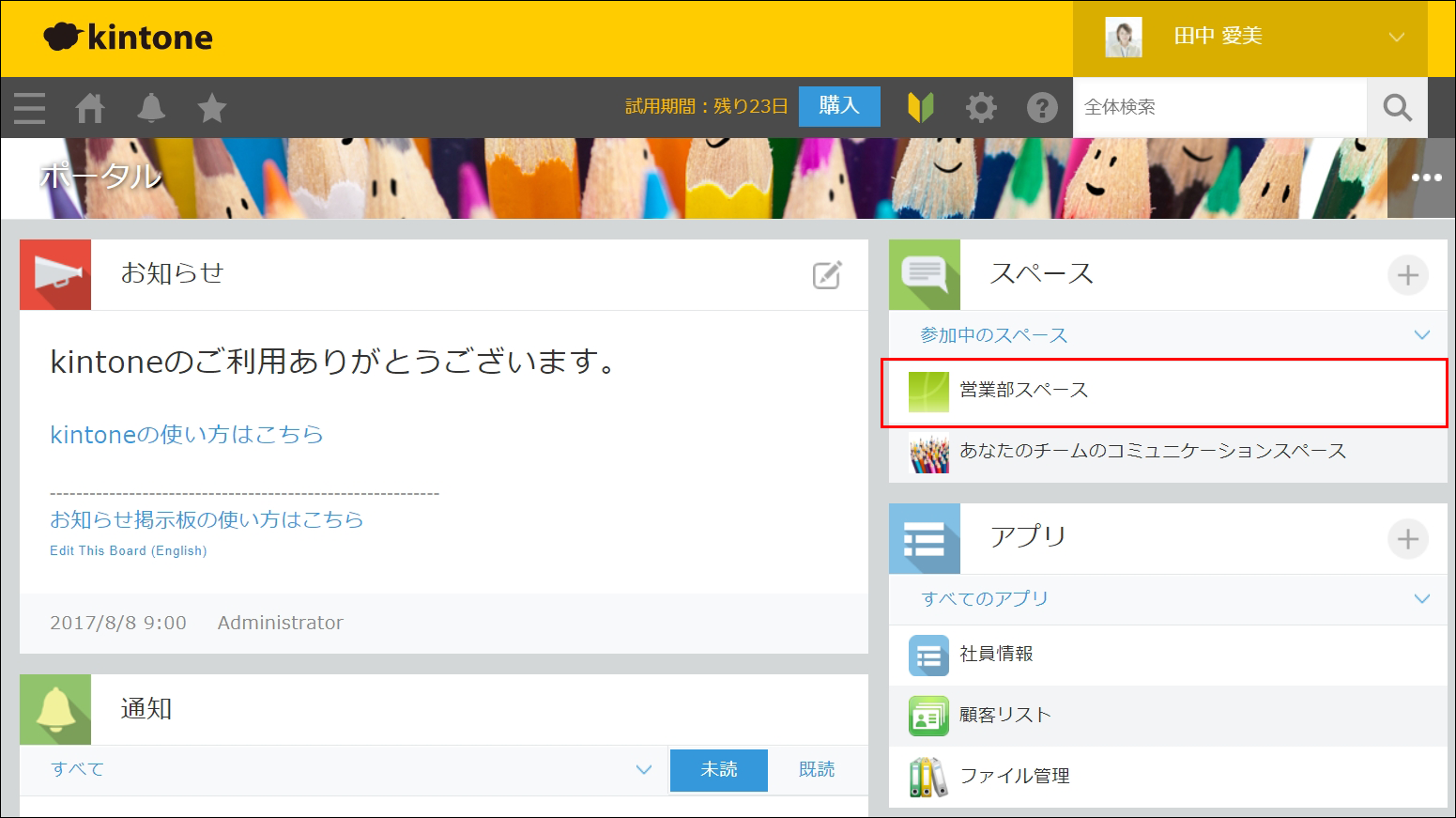Switch to the 未読 notifications tab
The width and height of the screenshot is (1456, 818).
pyautogui.click(x=718, y=770)
